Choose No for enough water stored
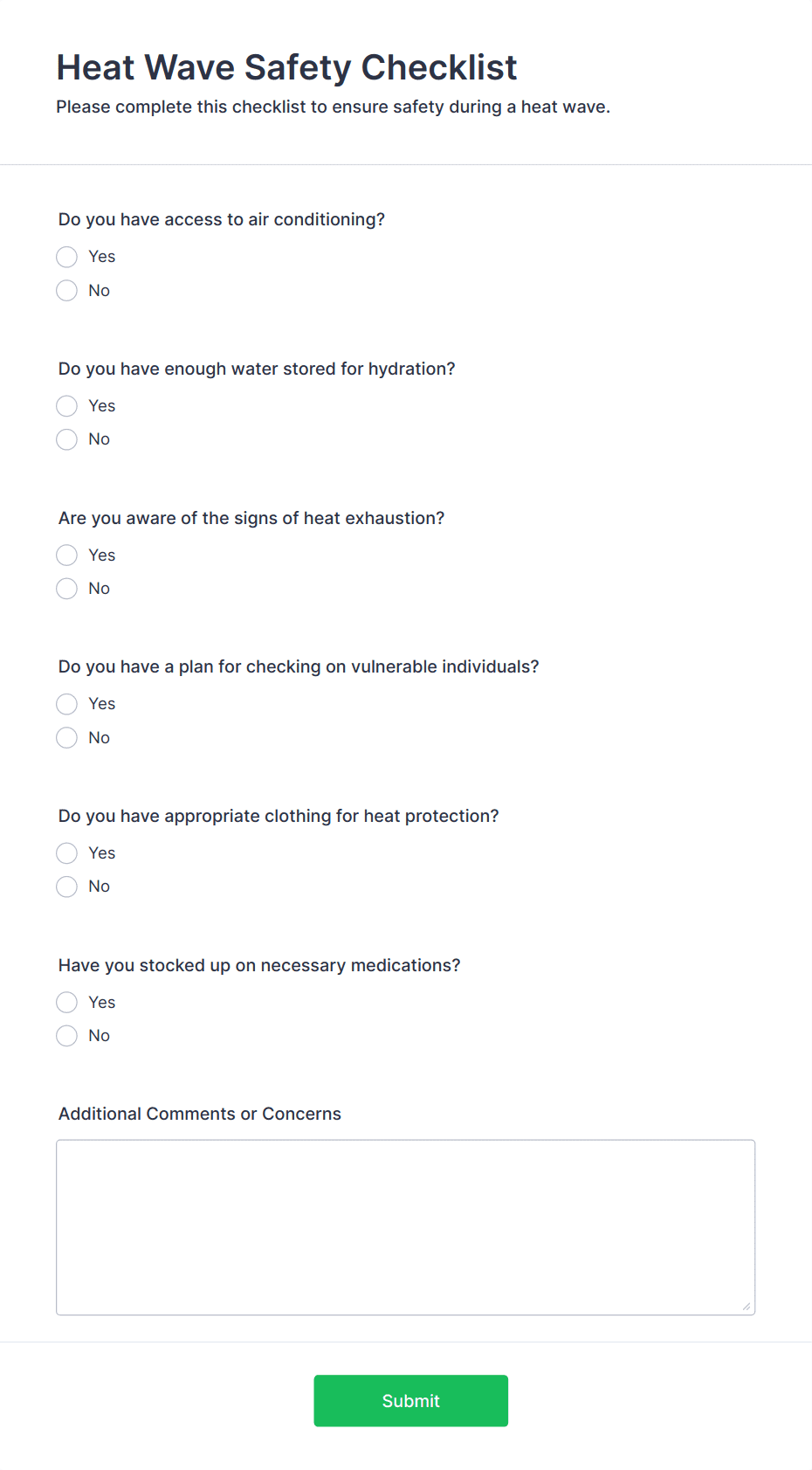Screen dimensions: 812x1470 point(67,439)
